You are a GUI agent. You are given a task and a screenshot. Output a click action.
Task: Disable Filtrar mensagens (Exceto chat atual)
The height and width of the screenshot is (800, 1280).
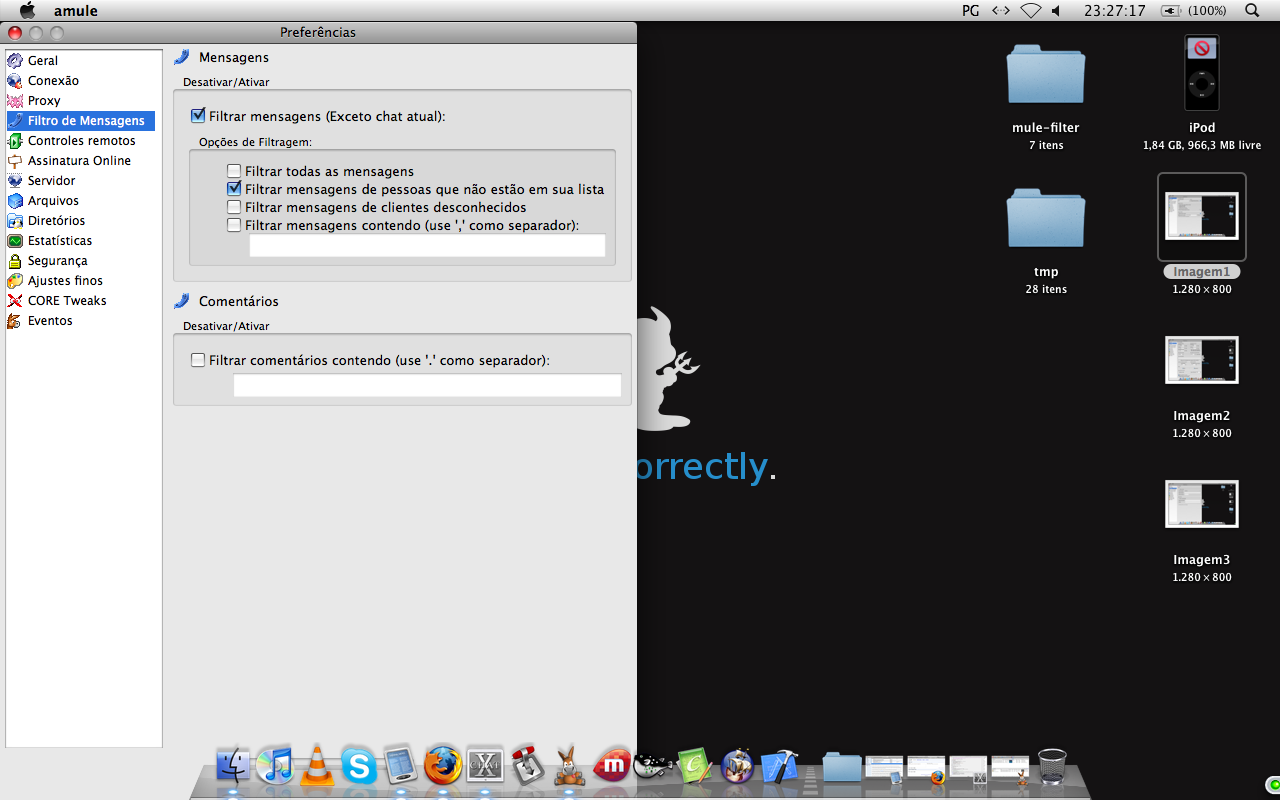point(198,116)
